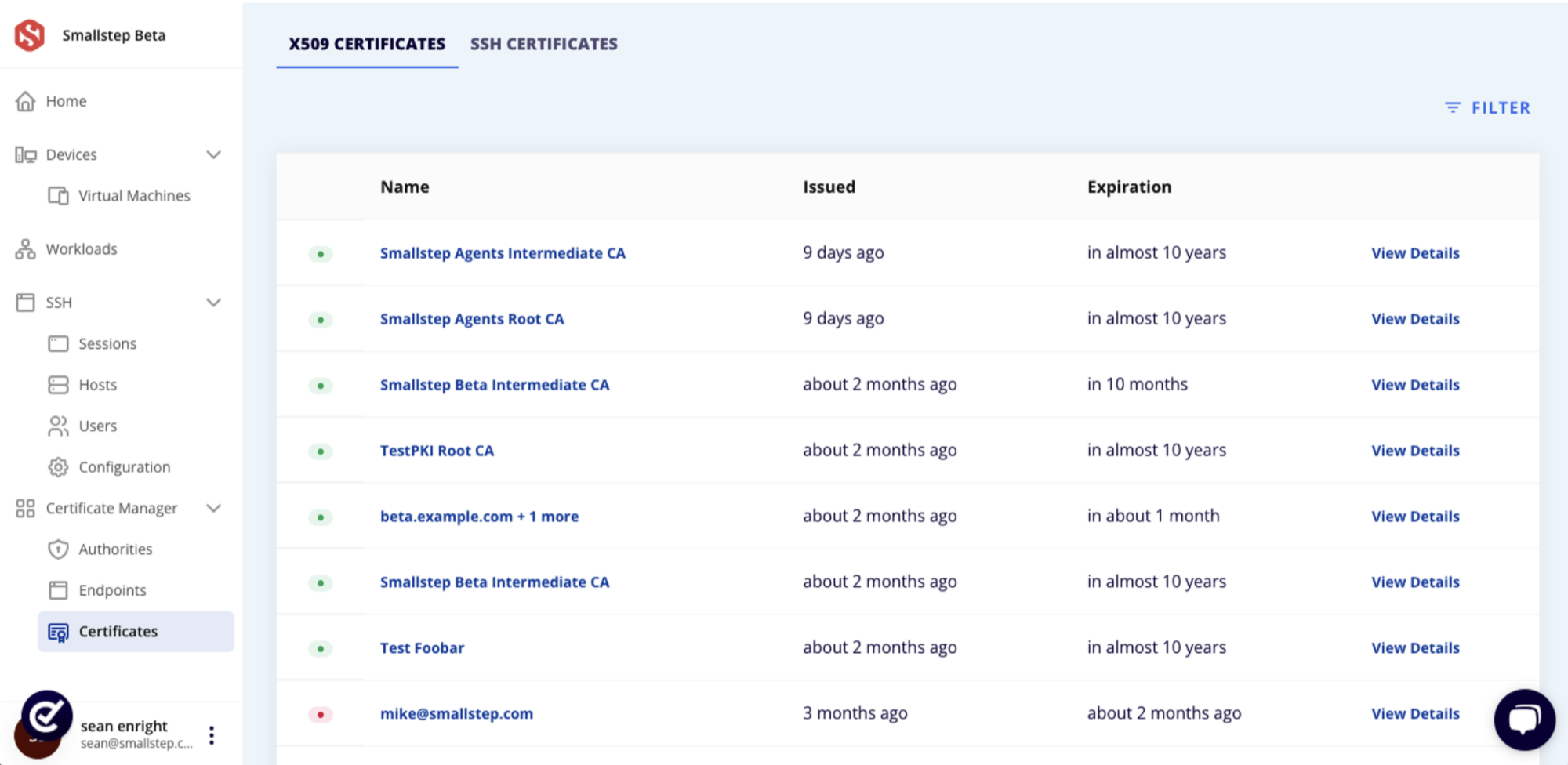View Details for beta.example.com + 1 more
Screen dimensions: 1568x765
[1415, 517]
